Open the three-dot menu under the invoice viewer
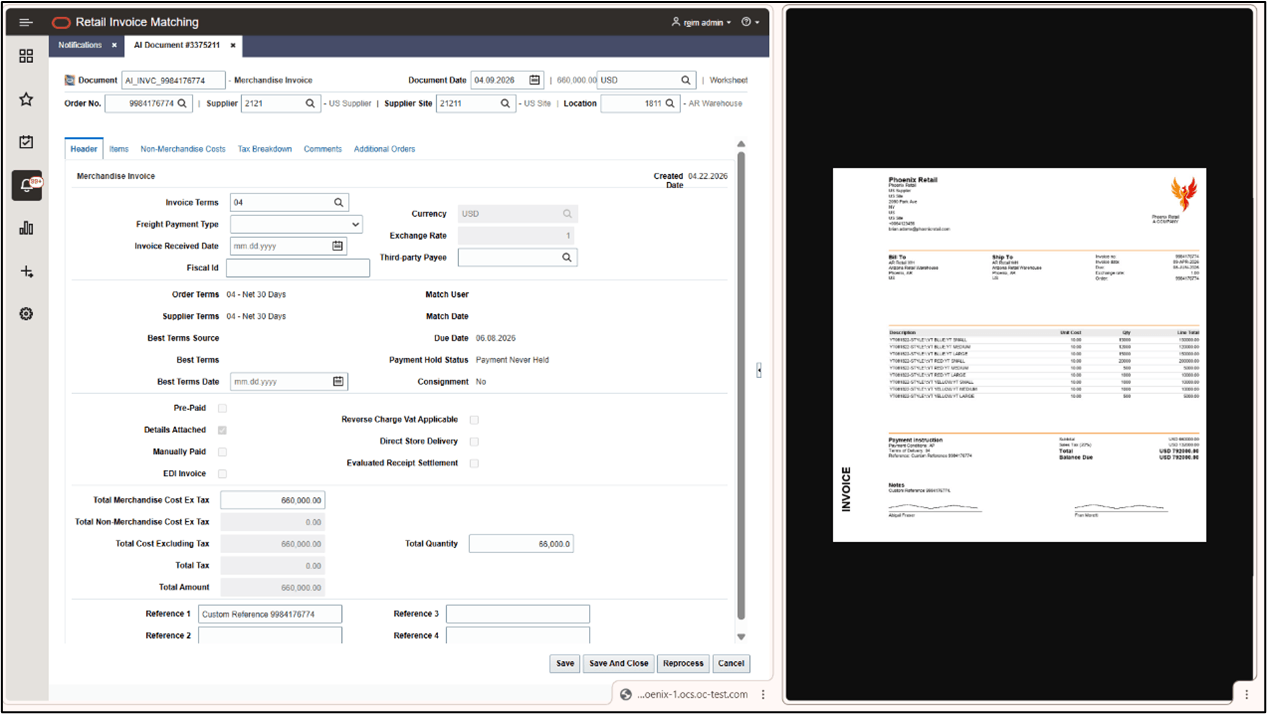Screen dimensions: 1267x714 pos(1246,694)
